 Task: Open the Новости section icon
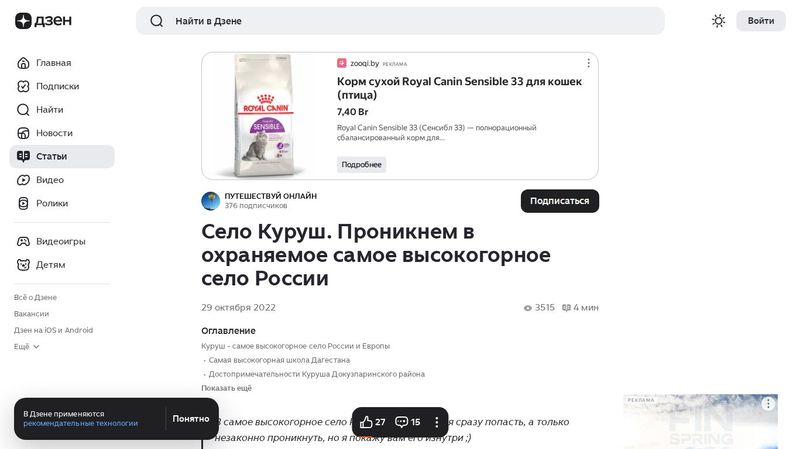(x=23, y=133)
